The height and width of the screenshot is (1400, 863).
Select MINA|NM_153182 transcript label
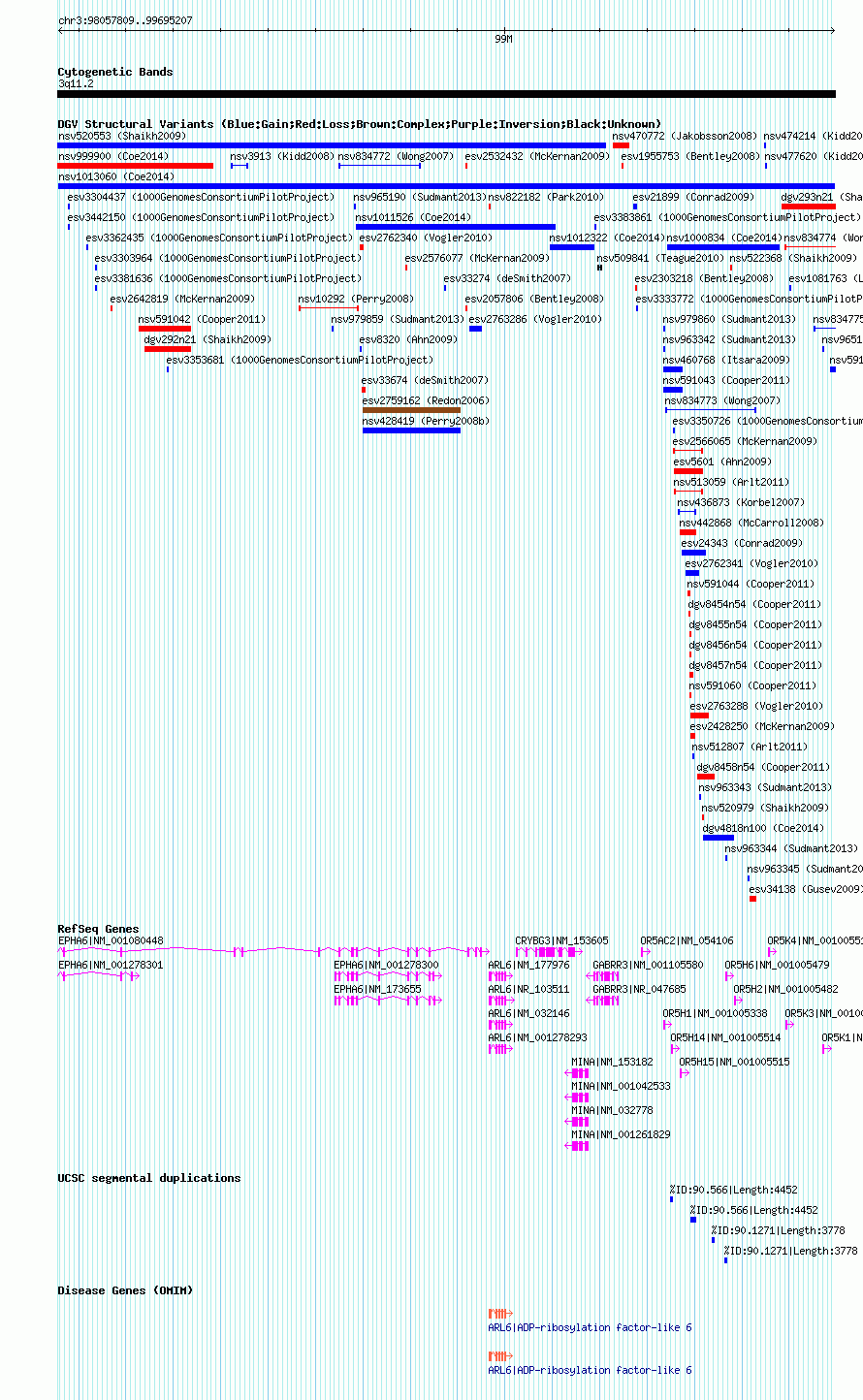pyautogui.click(x=612, y=1062)
